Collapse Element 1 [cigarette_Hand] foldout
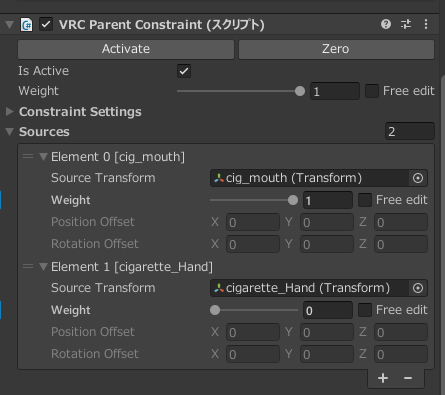 (x=43, y=267)
